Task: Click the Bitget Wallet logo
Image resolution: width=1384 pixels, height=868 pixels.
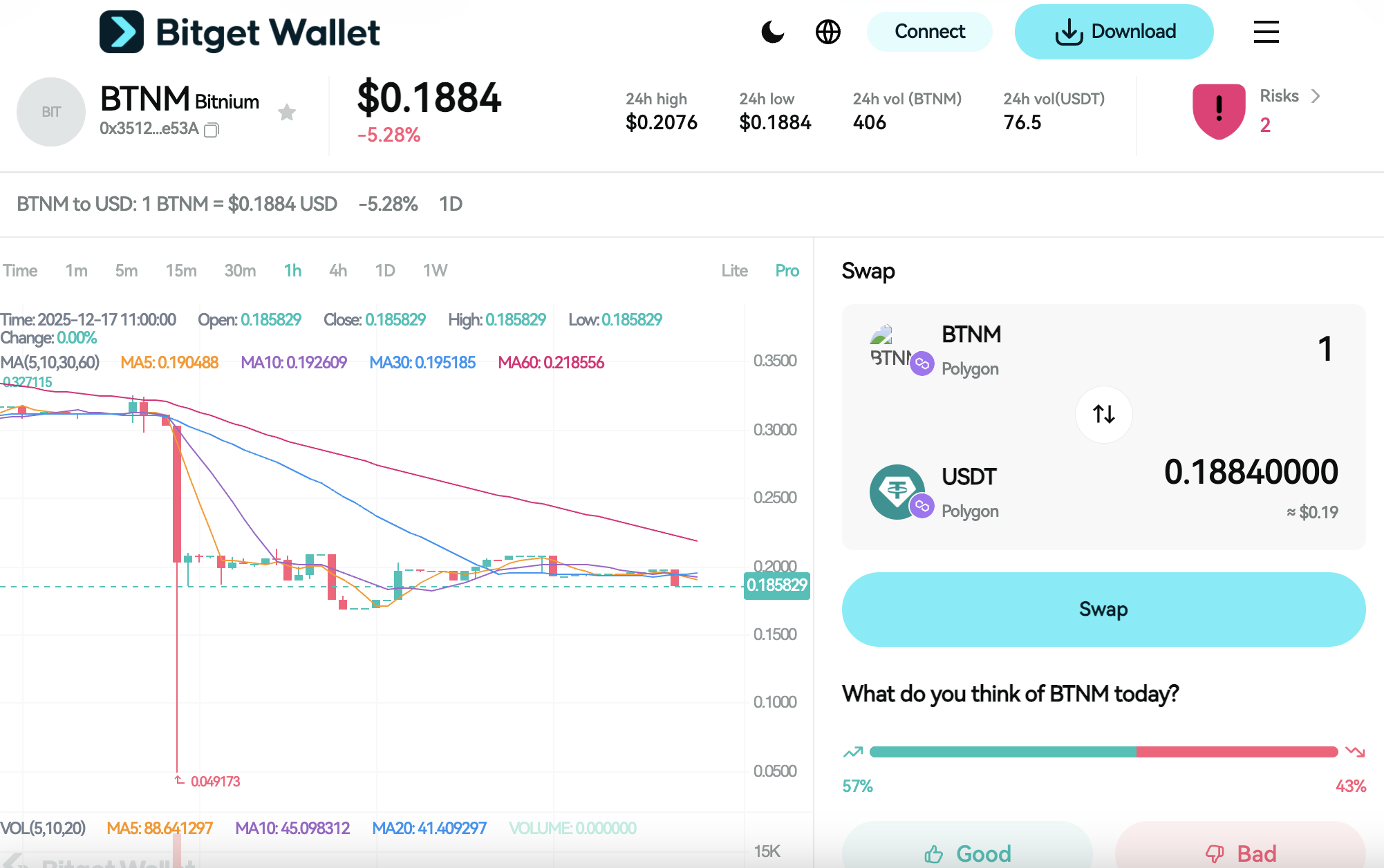Action: 240,32
